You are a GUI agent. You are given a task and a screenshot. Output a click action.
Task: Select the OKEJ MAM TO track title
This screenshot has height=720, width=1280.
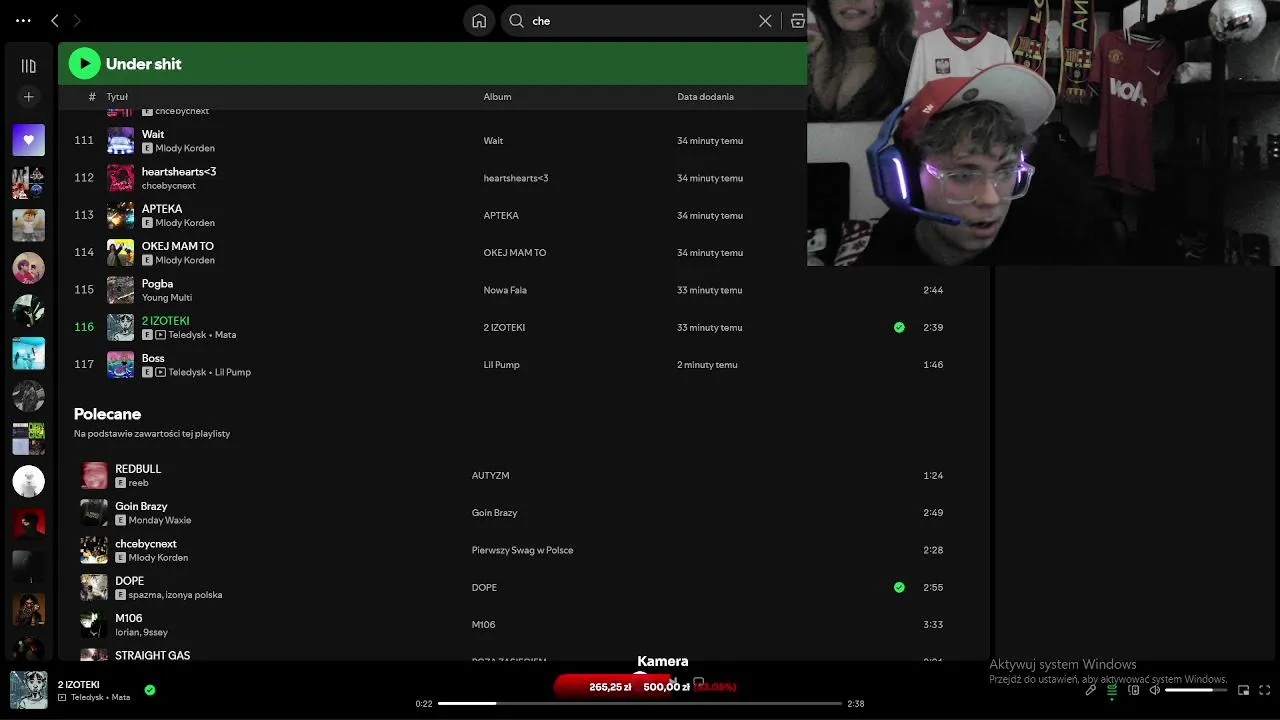(178, 246)
